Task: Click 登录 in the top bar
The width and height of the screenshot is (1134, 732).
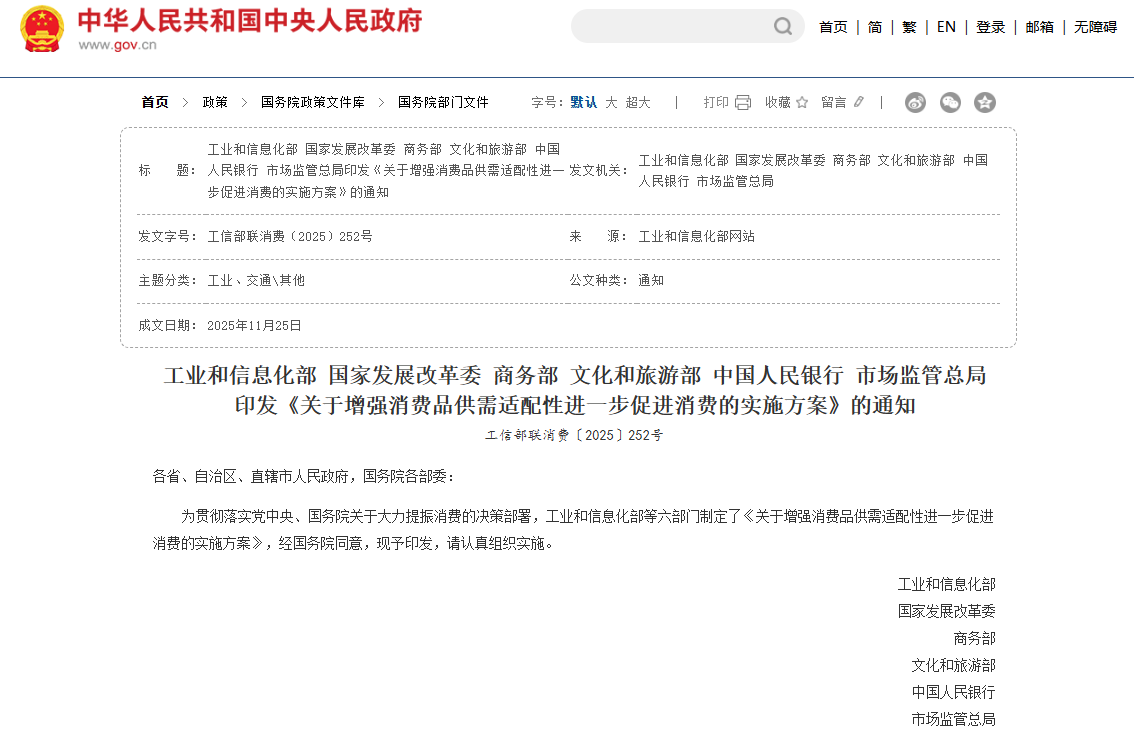Action: click(x=991, y=27)
